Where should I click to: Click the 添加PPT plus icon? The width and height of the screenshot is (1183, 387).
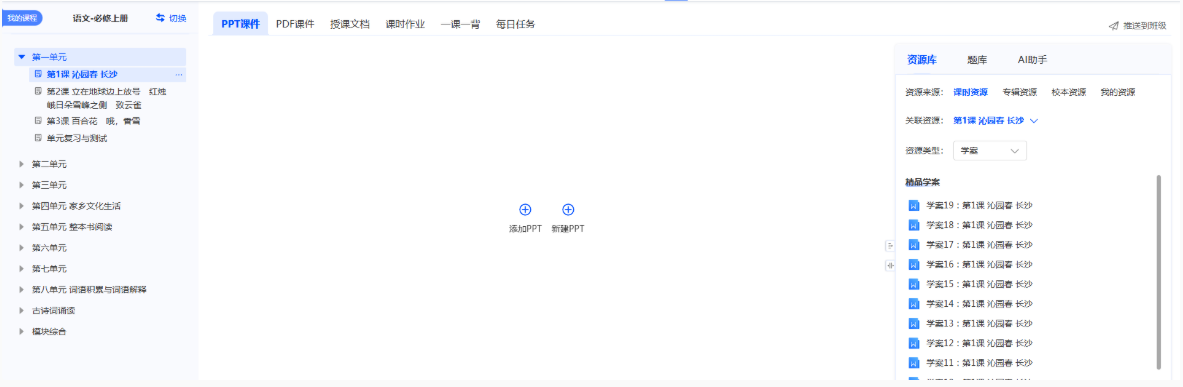[x=525, y=210]
